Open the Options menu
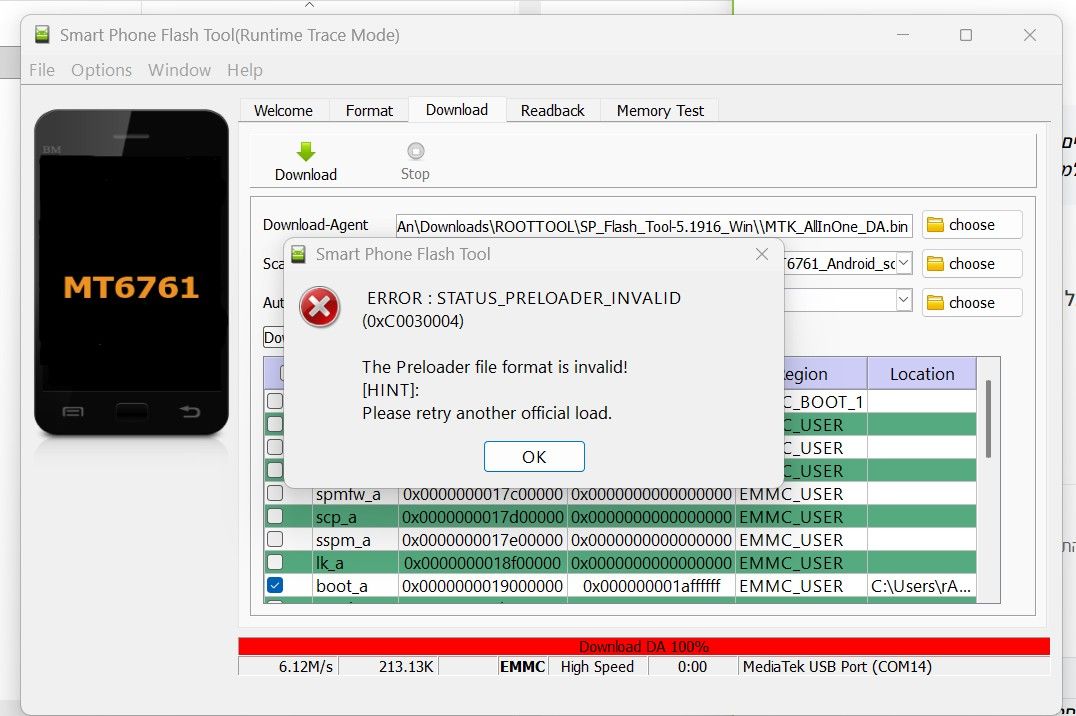This screenshot has height=716, width=1076. pyautogui.click(x=101, y=70)
